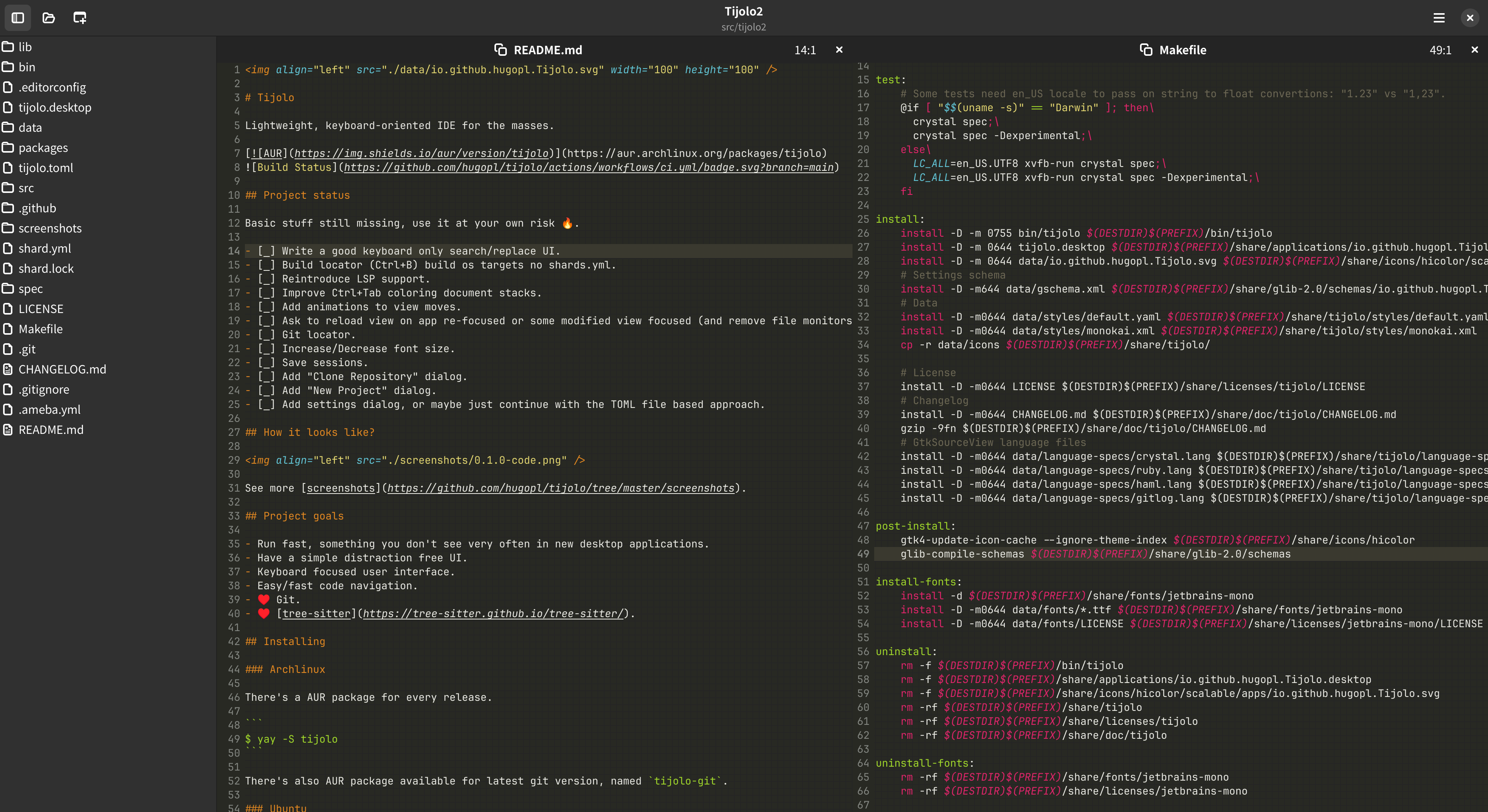1488x812 pixels.
Task: Click the 'uninstall:' target line
Action: (906, 652)
